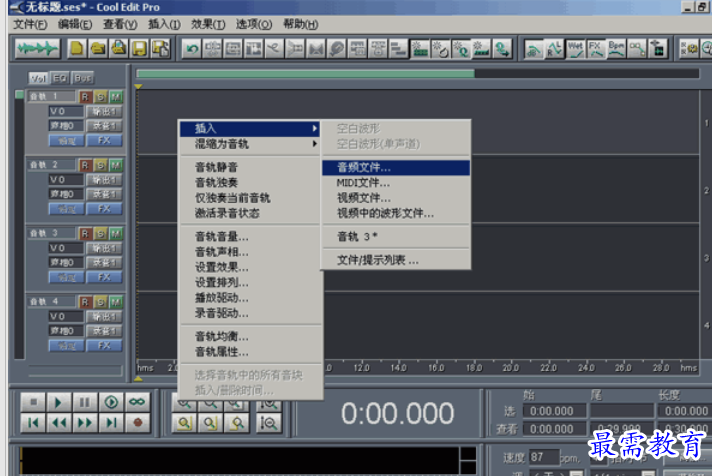Solo track 1 with S button
This screenshot has height=476, width=712.
(100, 97)
